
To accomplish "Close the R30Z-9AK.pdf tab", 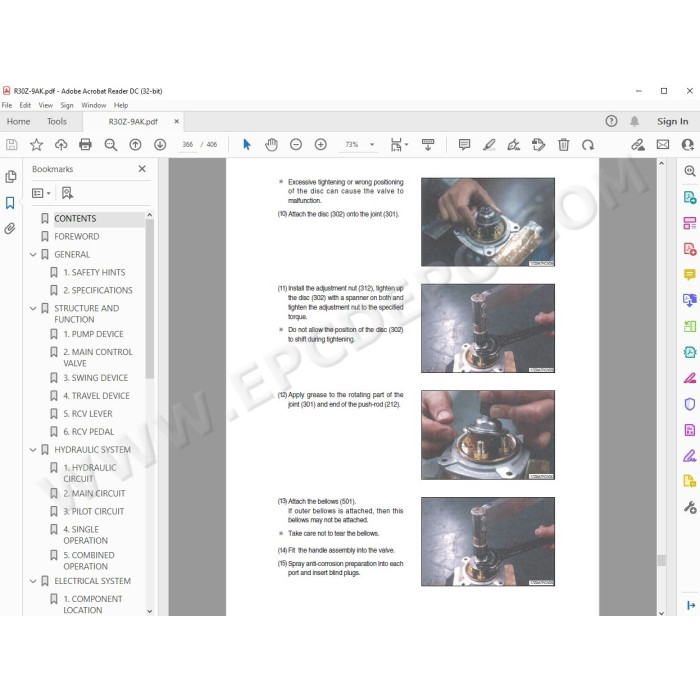I will [176, 121].
